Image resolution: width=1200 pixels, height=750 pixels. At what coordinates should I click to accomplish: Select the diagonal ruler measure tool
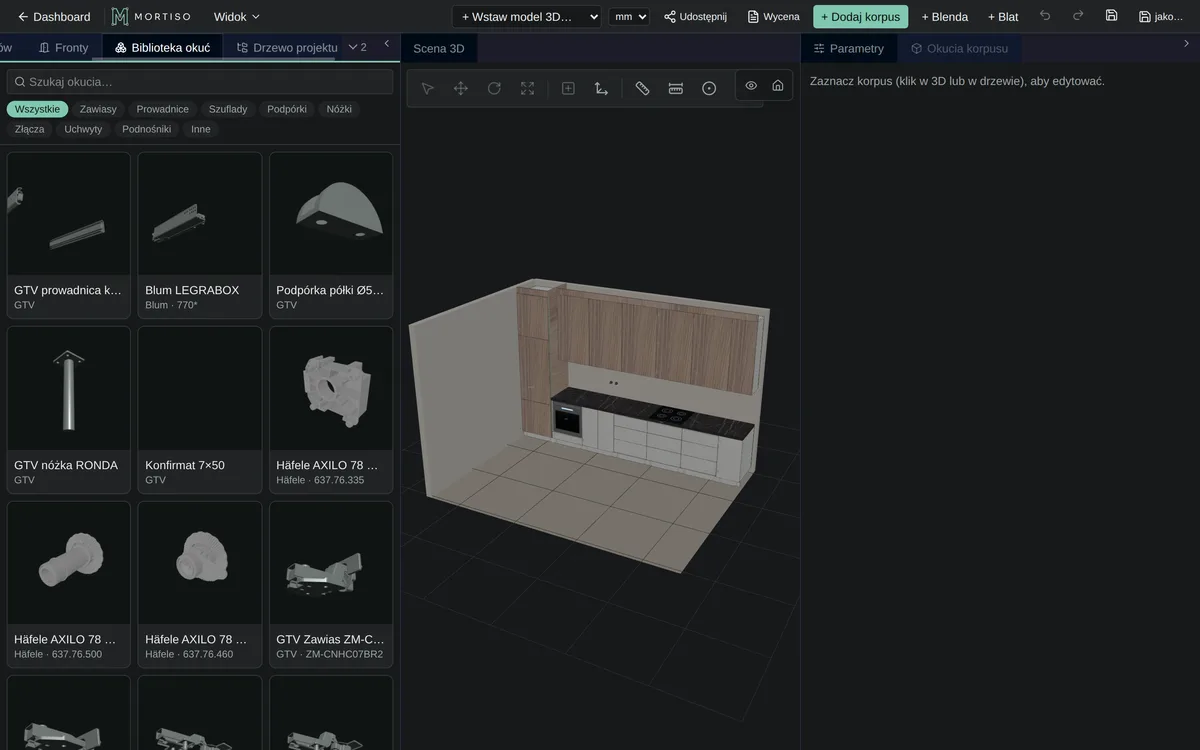pyautogui.click(x=642, y=88)
